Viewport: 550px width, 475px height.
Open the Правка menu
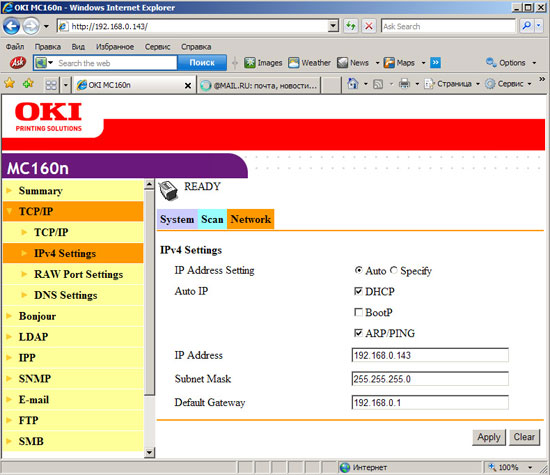pos(47,47)
